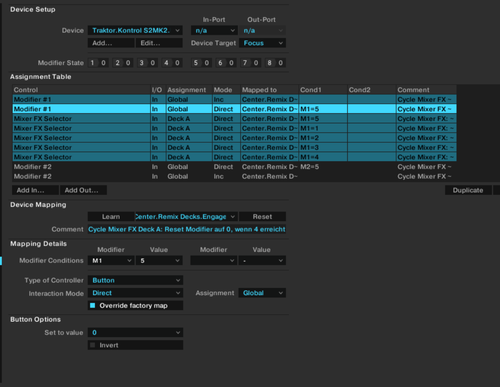500x387 pixels.
Task: Click Modifier State 5 value box
Action: pyautogui.click(x=207, y=63)
